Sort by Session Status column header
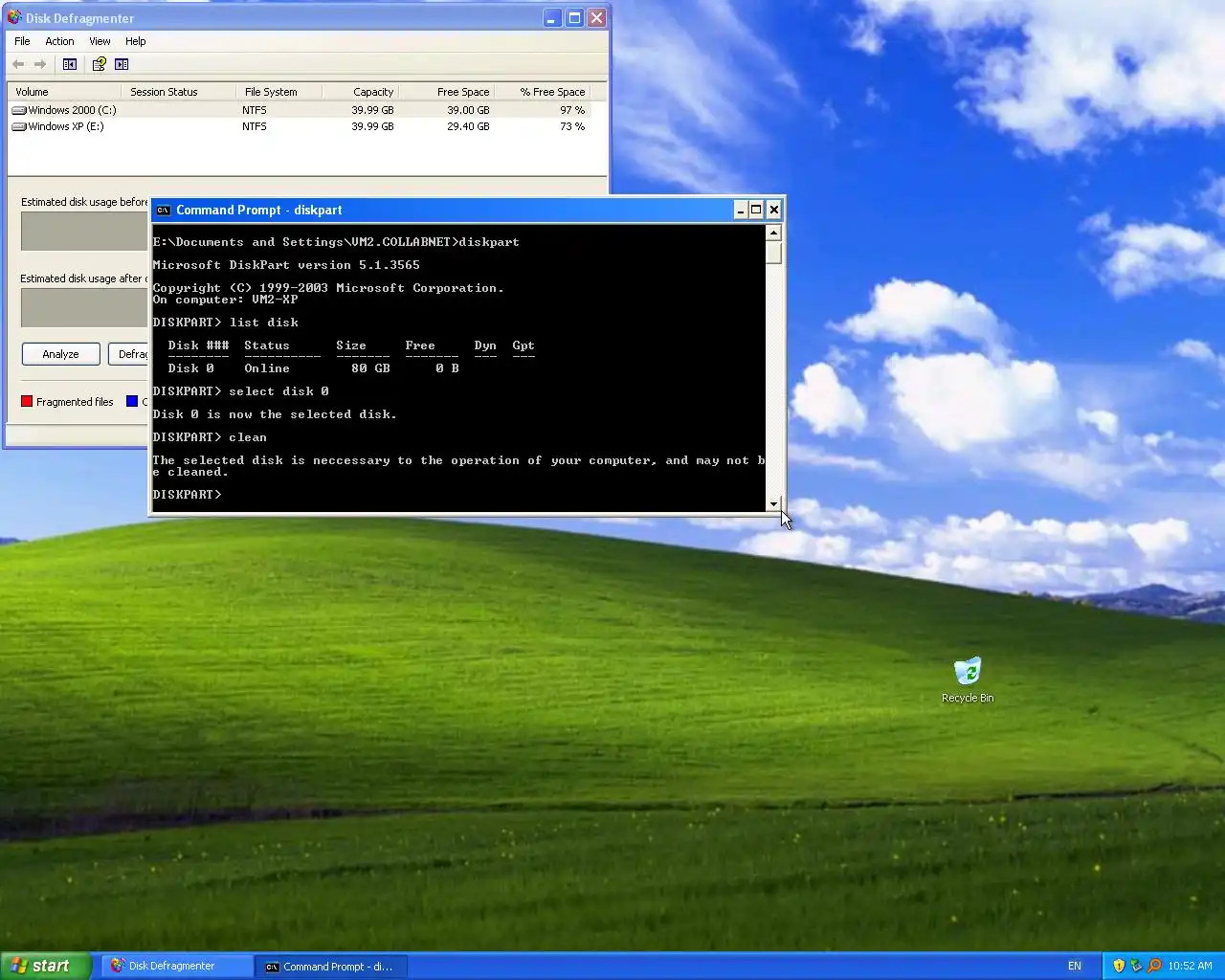Screen dimensions: 1225x980 pyautogui.click(x=178, y=92)
